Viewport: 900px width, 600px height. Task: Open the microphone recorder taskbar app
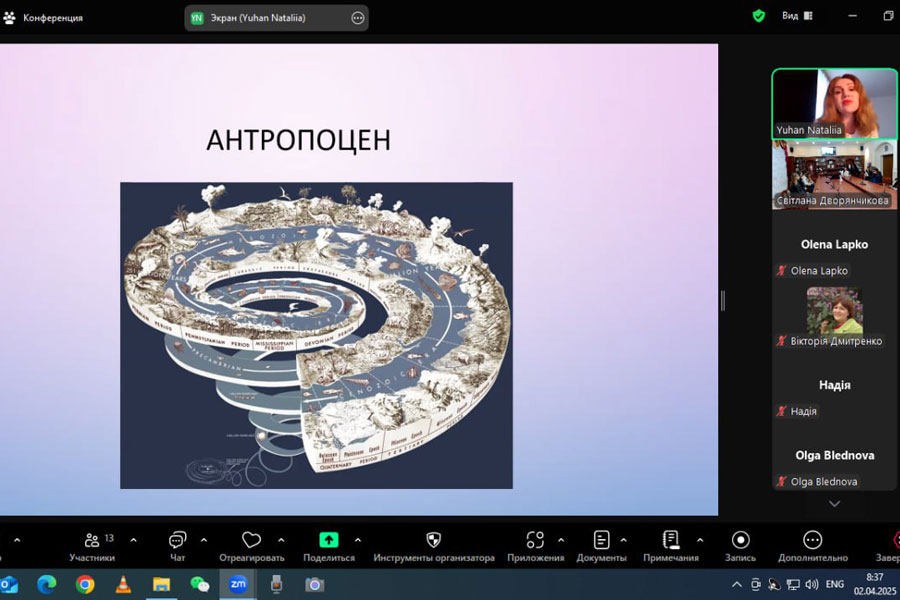276,584
